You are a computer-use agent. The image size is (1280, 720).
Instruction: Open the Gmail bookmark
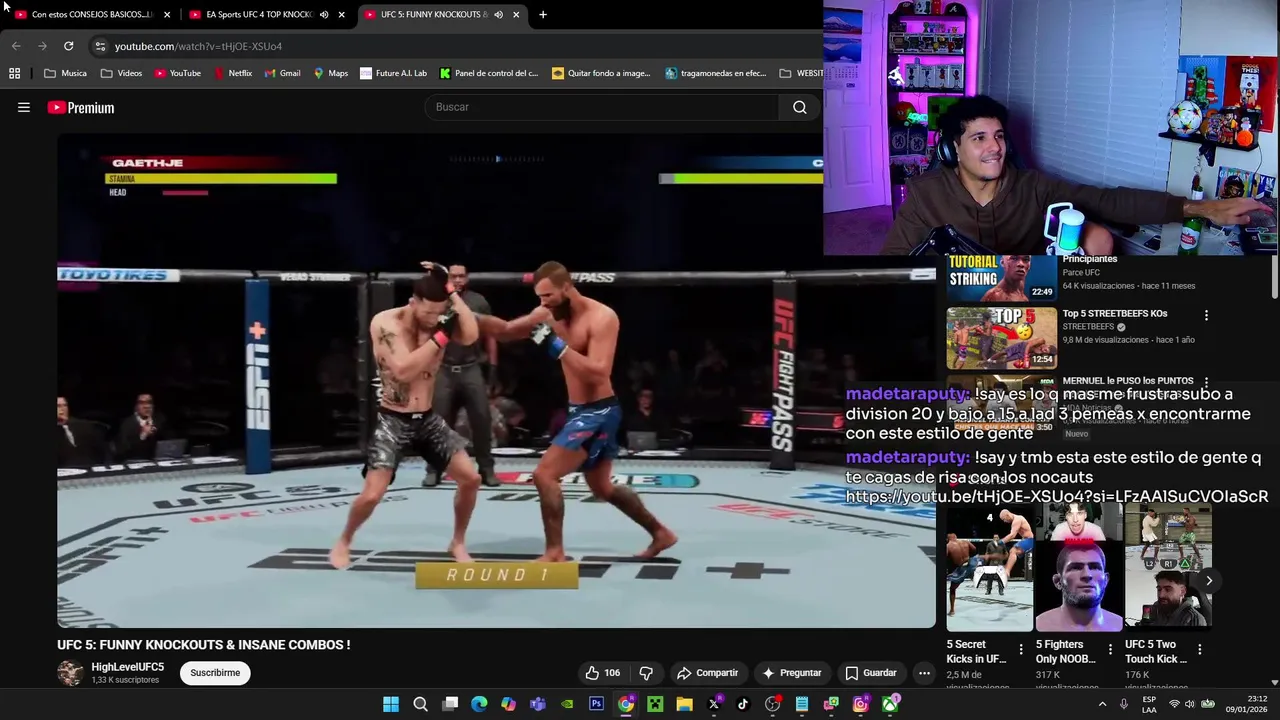283,73
